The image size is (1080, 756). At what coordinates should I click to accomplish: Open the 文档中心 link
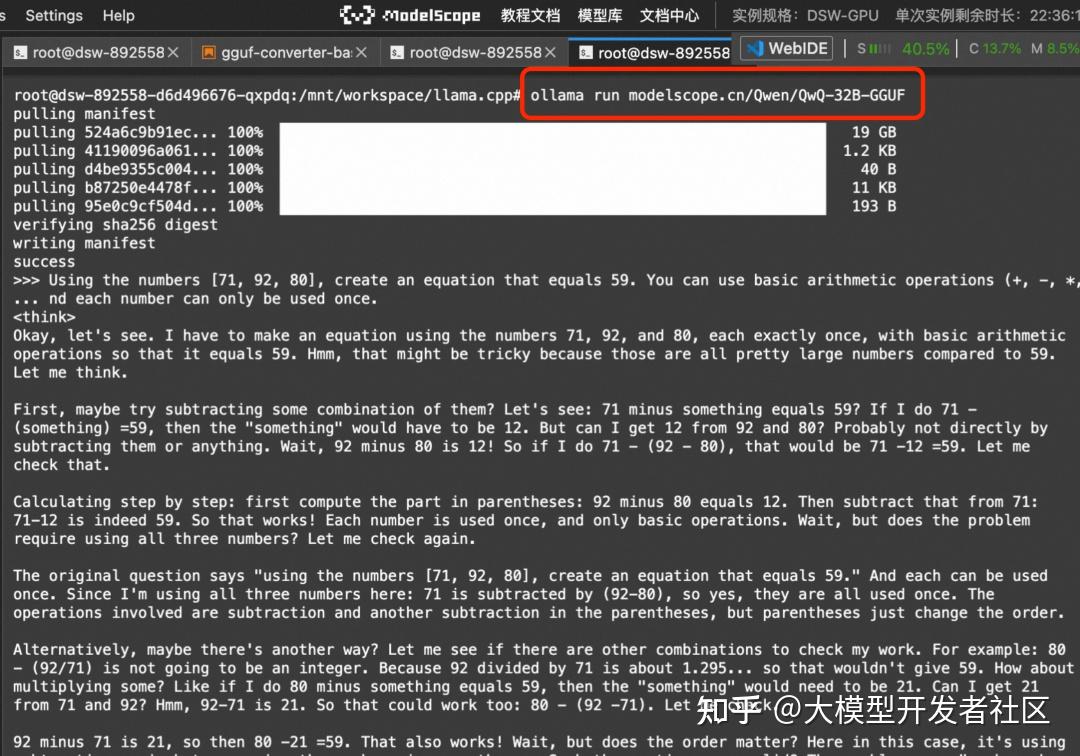669,15
